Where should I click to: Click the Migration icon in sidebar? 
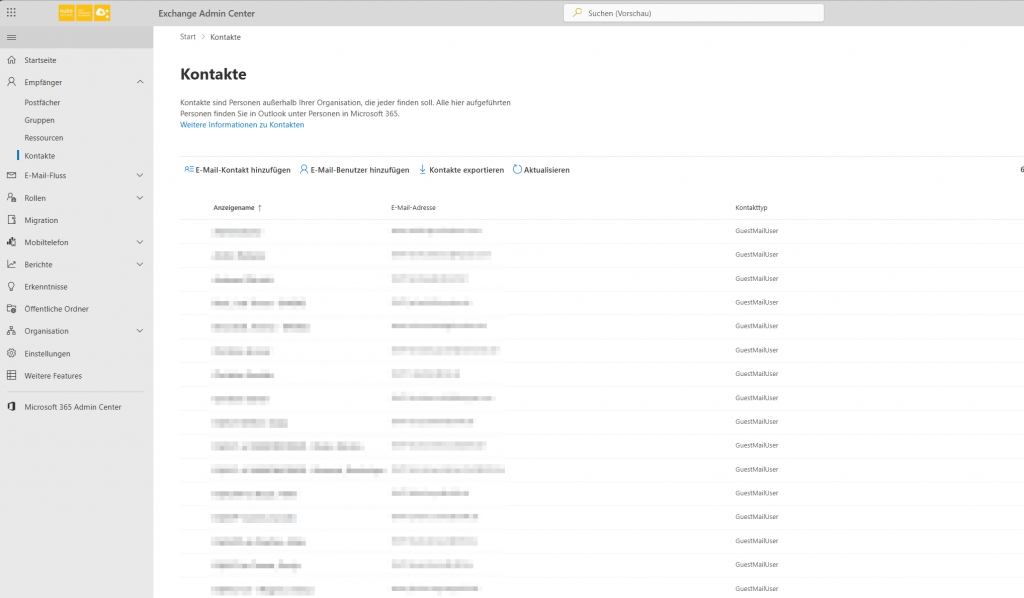point(11,220)
